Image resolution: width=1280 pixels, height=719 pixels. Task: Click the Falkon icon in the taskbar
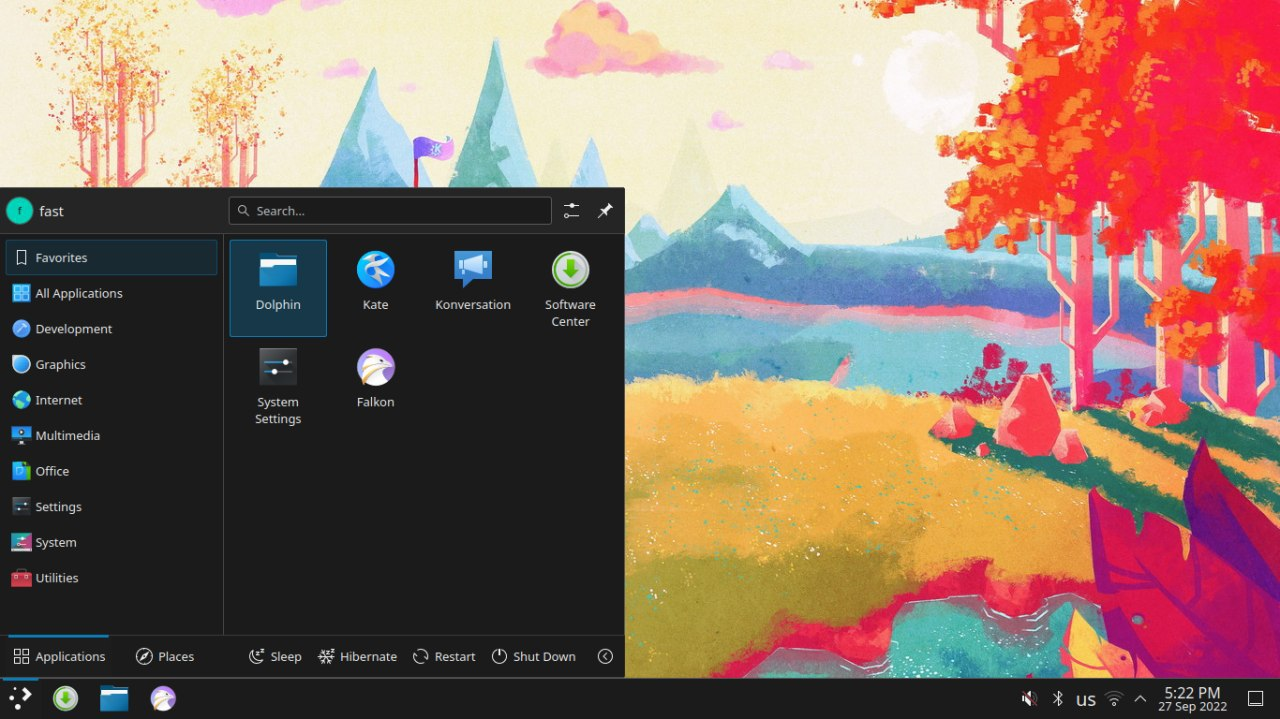click(x=163, y=699)
